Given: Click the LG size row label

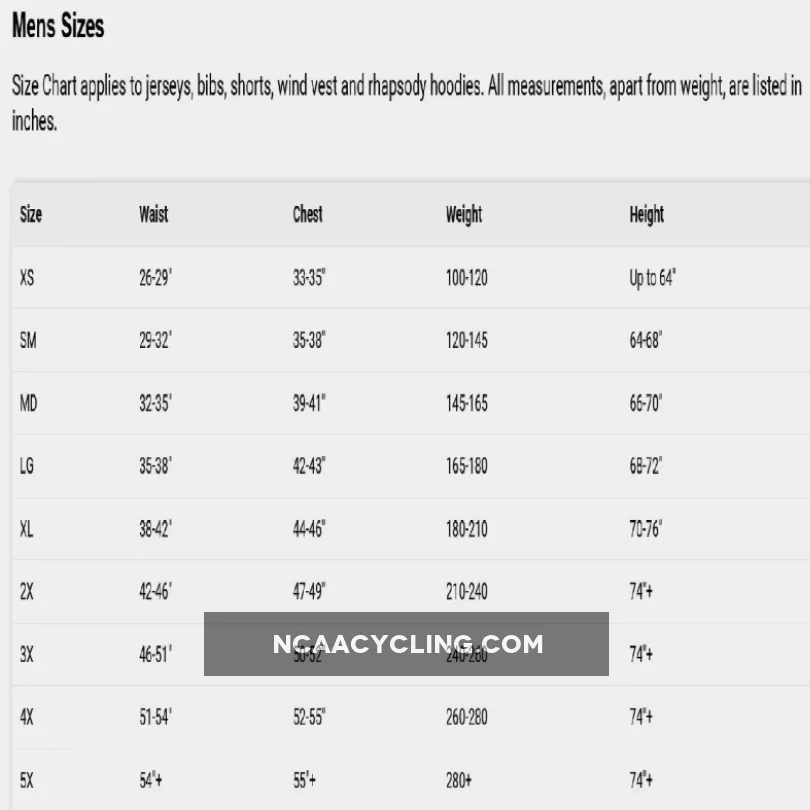Looking at the screenshot, I should pos(27,466).
